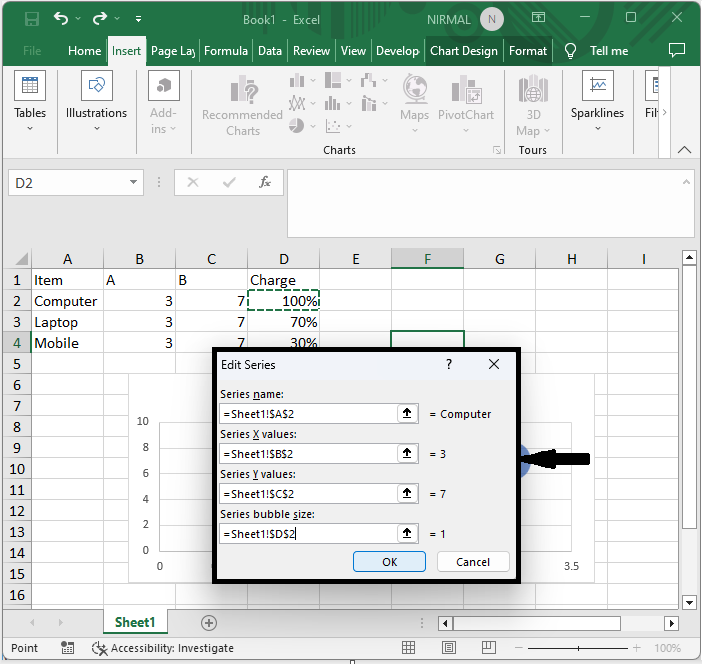
Task: Click Insert Column or Bar Chart icon
Action: [x=297, y=81]
